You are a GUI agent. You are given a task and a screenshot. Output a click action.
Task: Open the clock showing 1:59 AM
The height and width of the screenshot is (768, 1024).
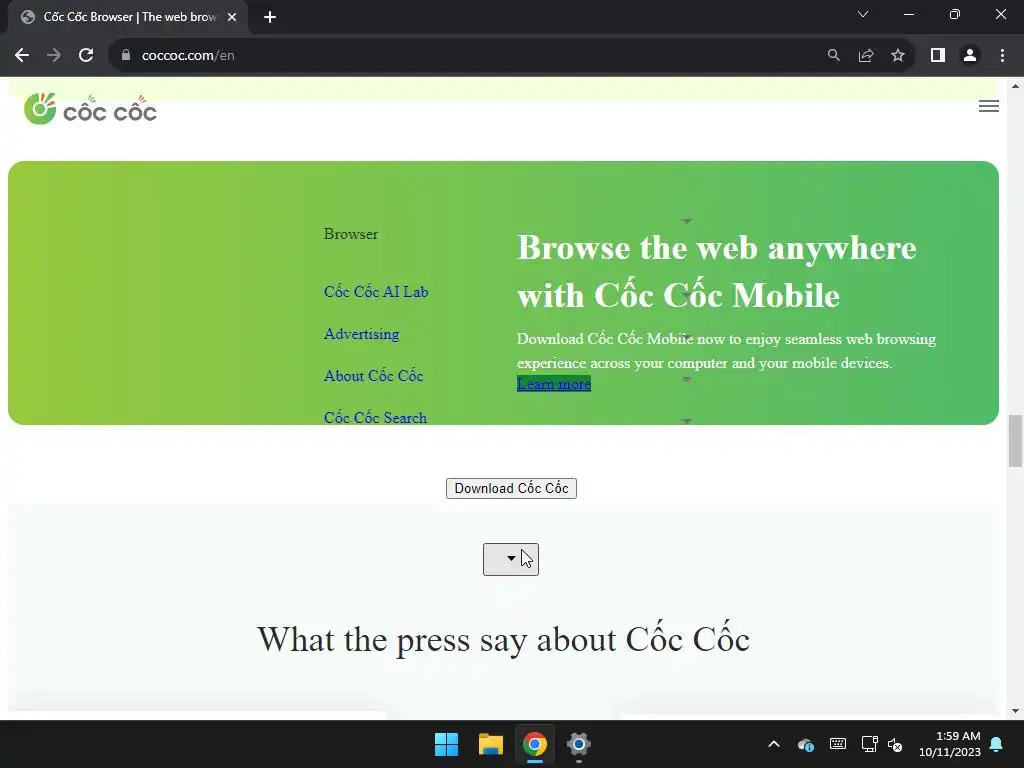(x=950, y=744)
